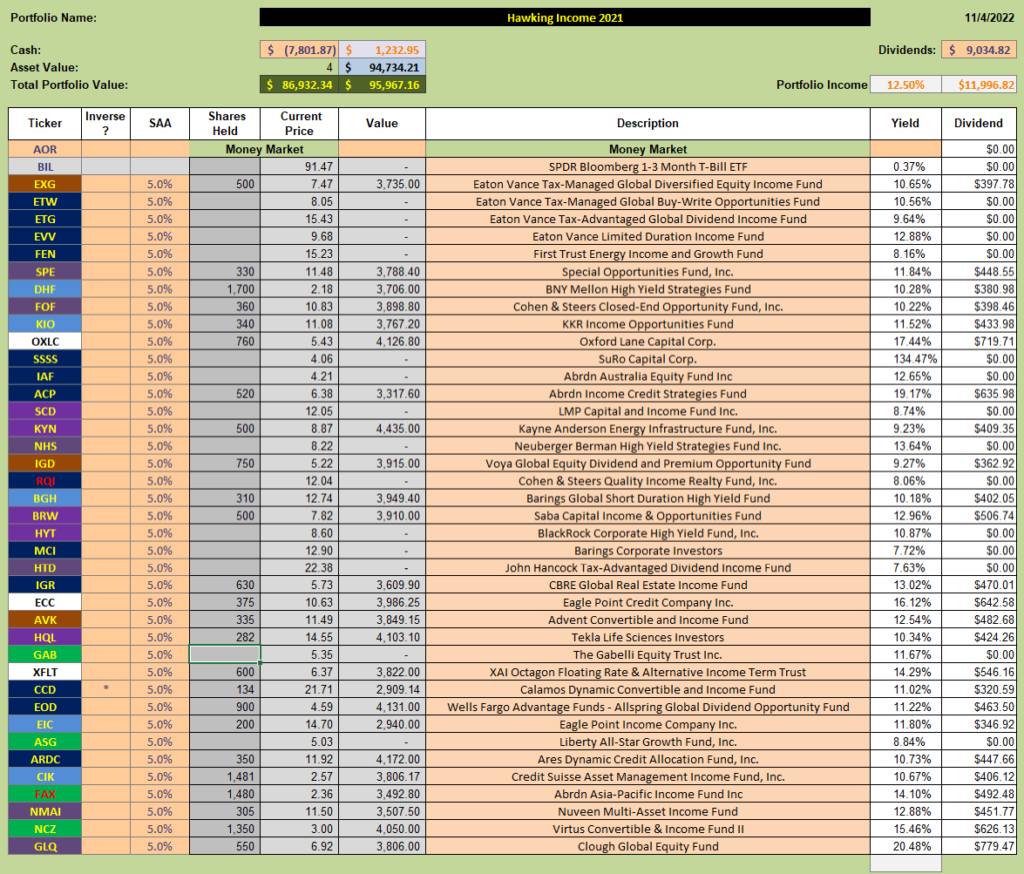Select the $11,996.82 portfolio income cell

coord(978,84)
